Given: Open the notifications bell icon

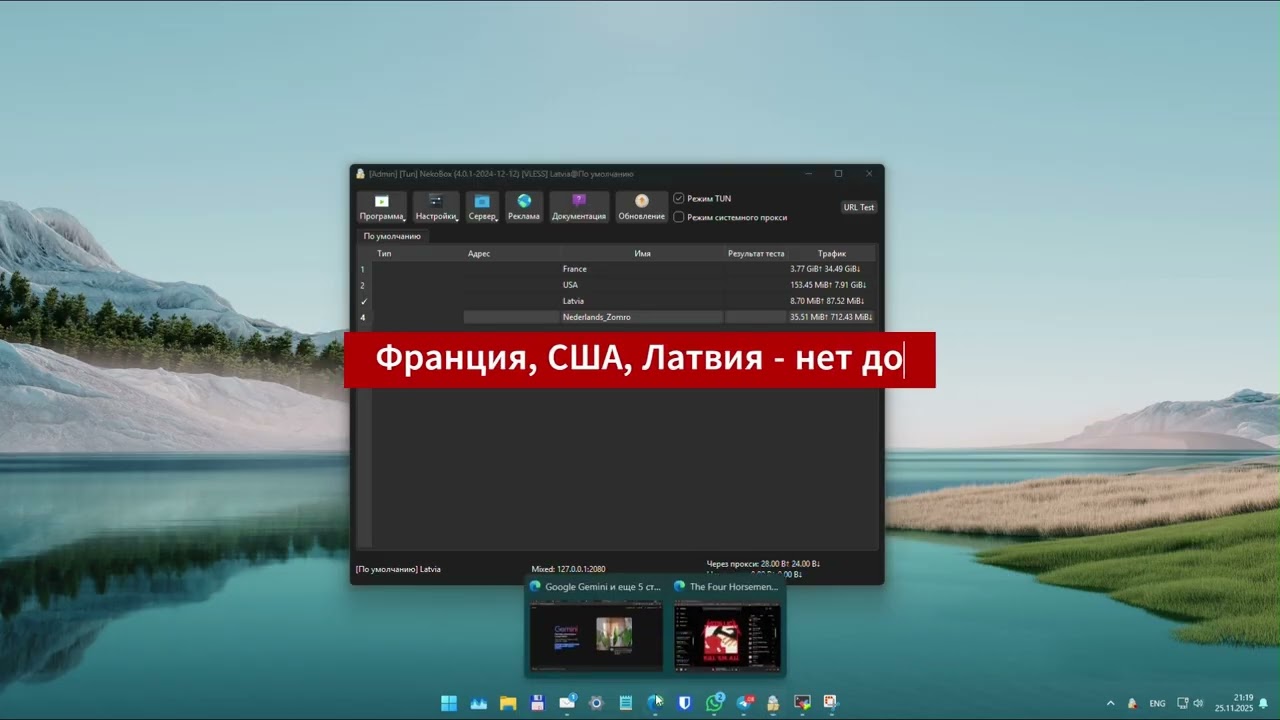Looking at the screenshot, I should 1263,703.
